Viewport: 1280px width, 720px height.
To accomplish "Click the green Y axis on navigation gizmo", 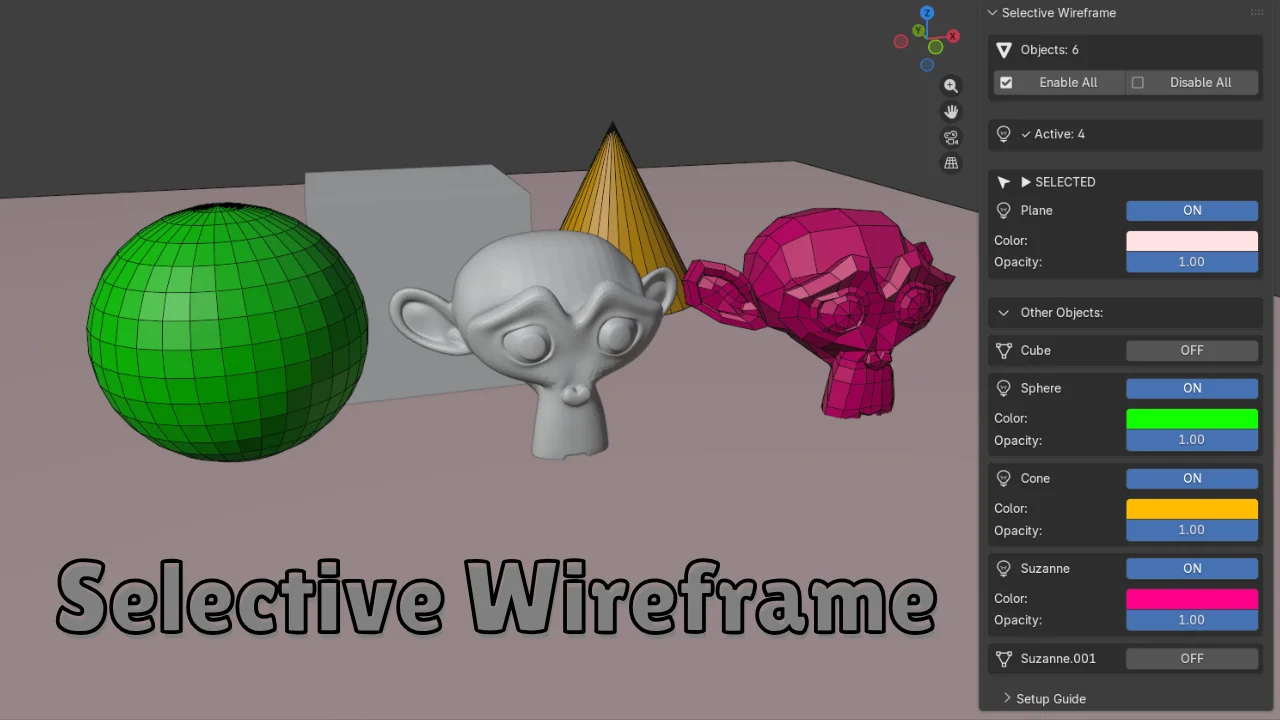I will pyautogui.click(x=918, y=31).
